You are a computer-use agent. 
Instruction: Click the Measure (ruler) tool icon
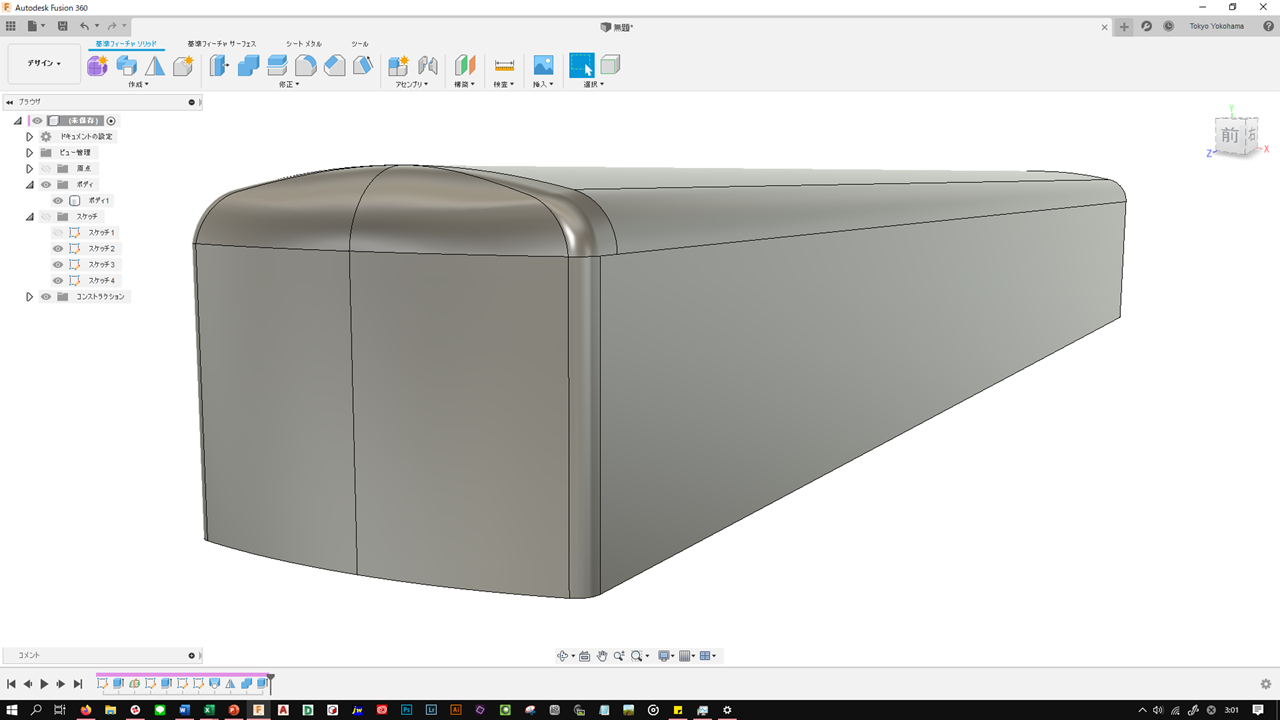pyautogui.click(x=504, y=66)
